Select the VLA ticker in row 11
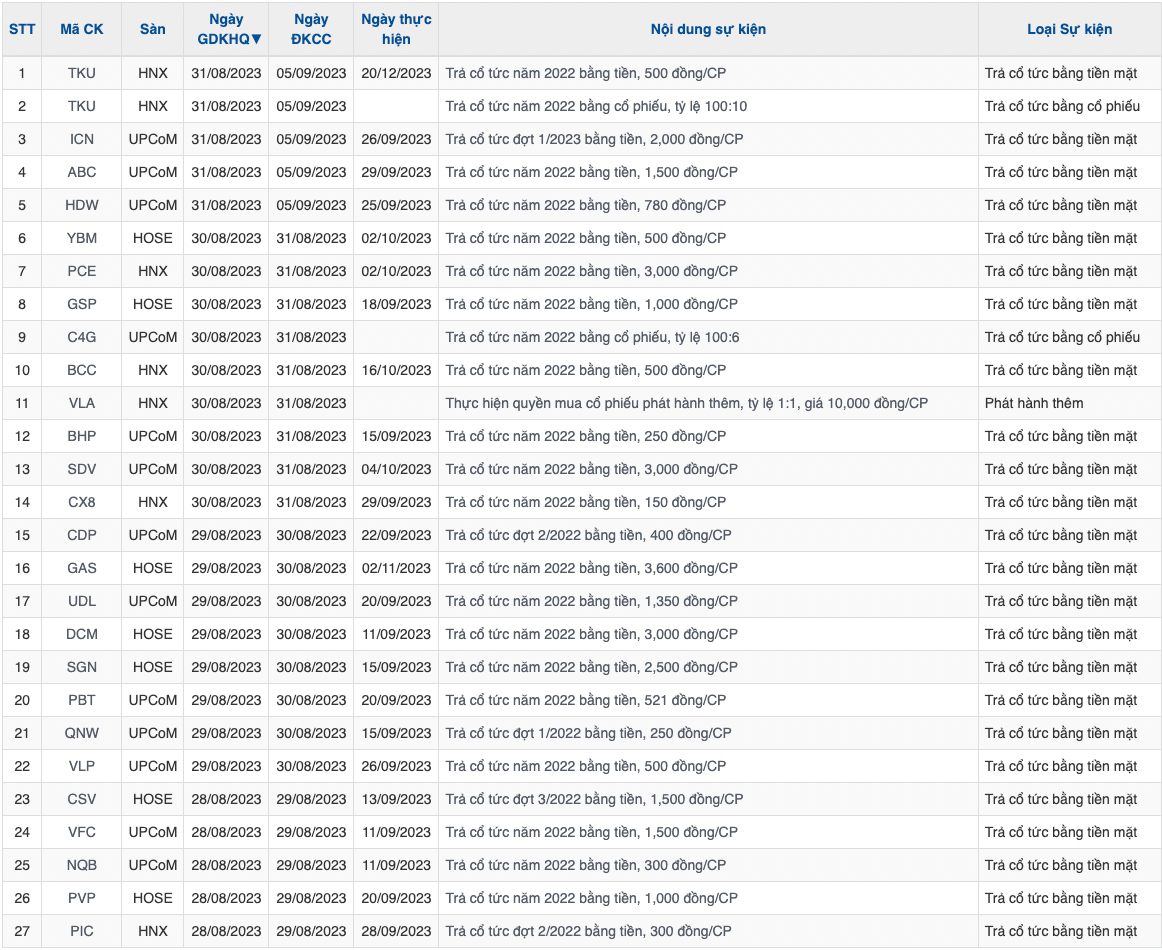Screen dimensions: 1162x950 (82, 403)
